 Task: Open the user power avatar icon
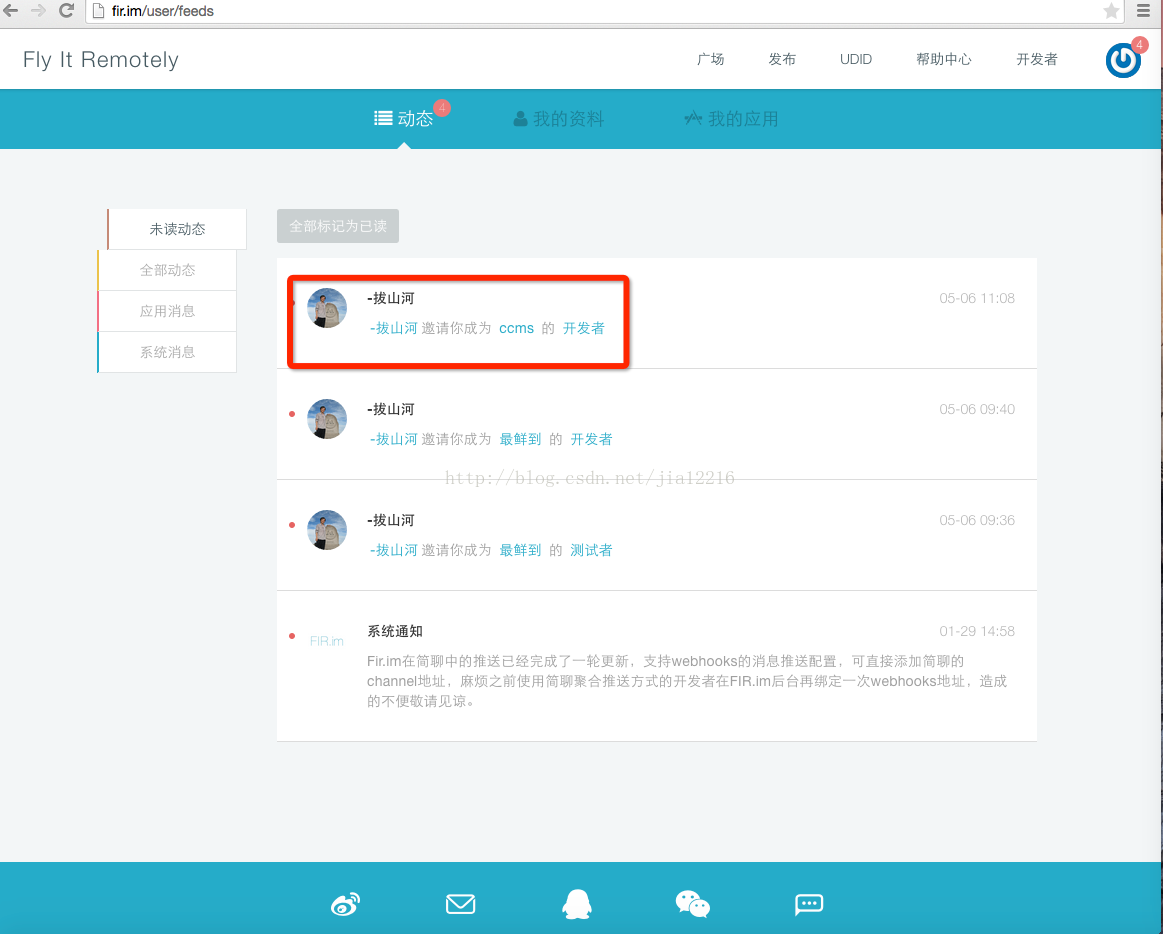pos(1123,61)
